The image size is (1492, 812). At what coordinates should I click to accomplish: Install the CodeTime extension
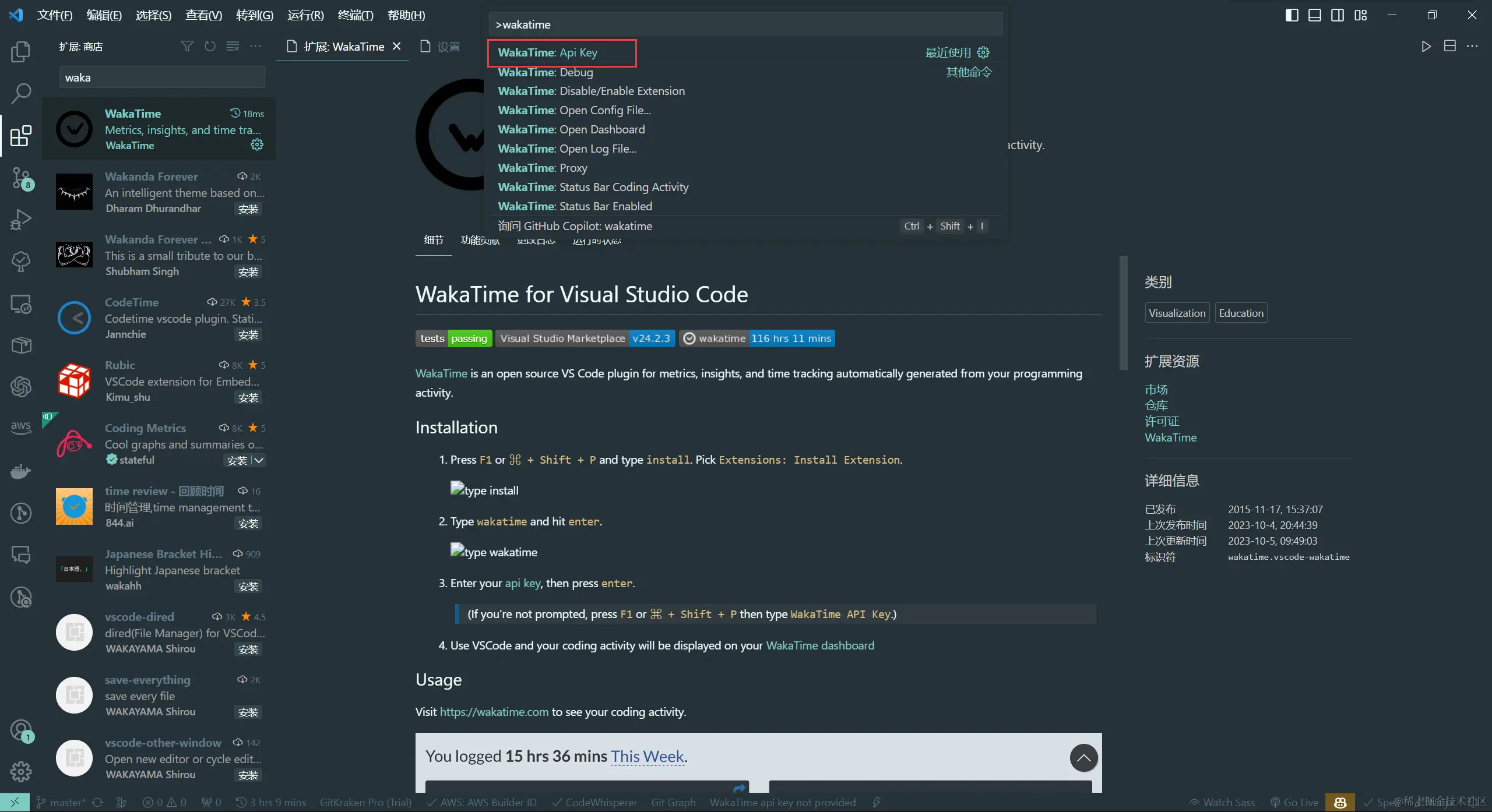pyautogui.click(x=248, y=335)
